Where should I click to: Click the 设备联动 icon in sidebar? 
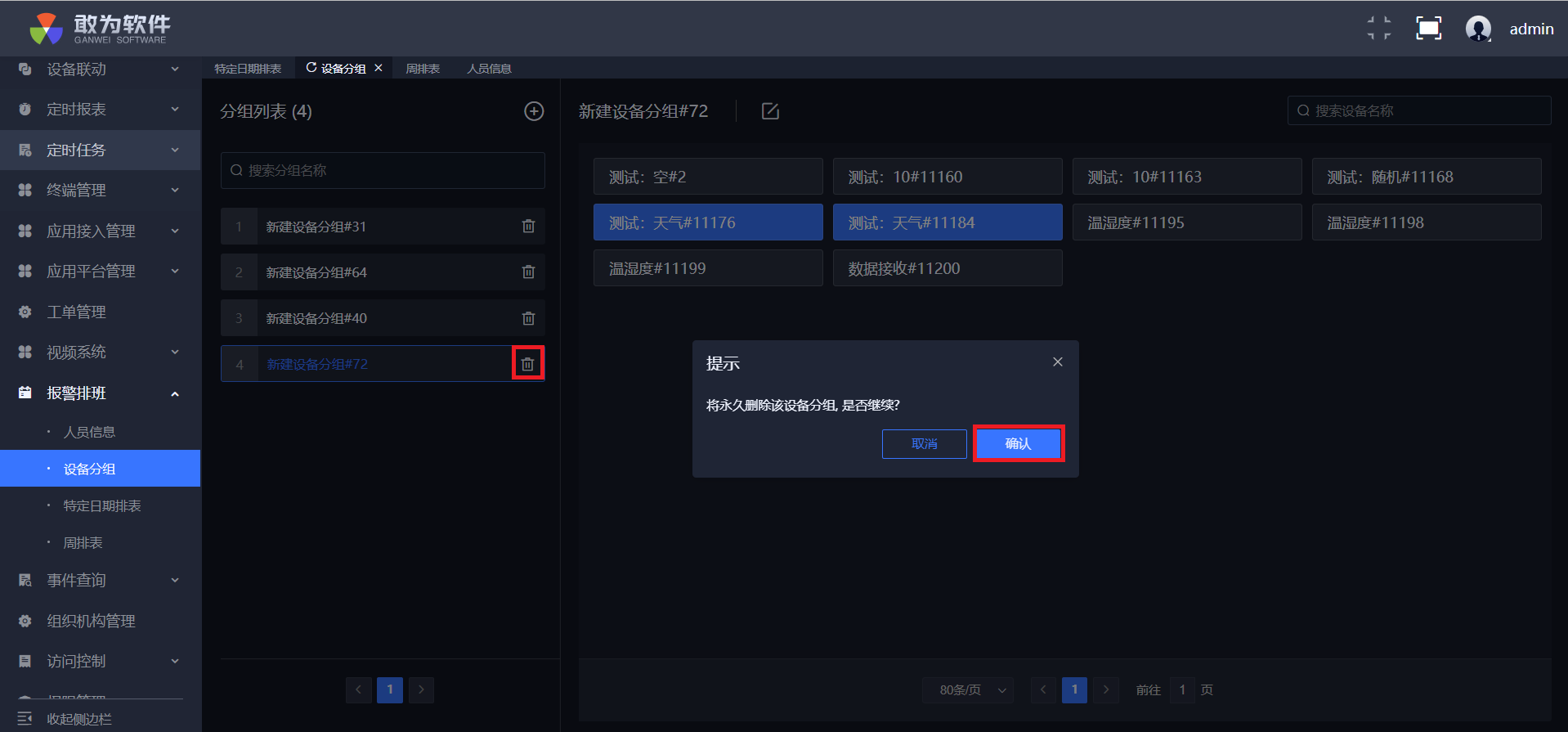tap(25, 69)
